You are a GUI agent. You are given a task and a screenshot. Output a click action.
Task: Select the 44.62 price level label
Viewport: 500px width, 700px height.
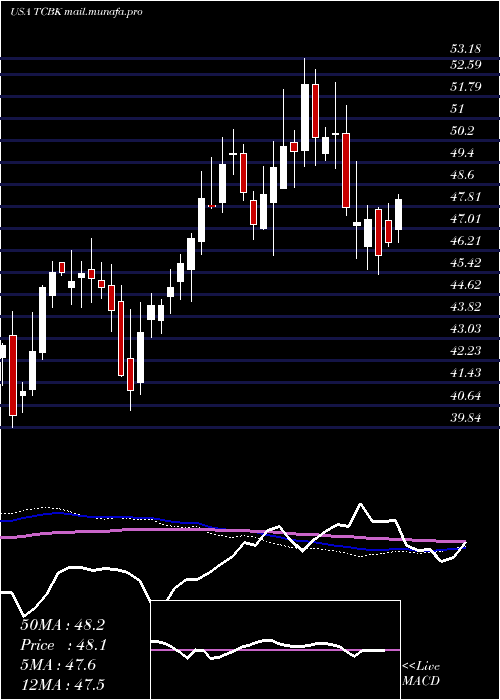(465, 285)
